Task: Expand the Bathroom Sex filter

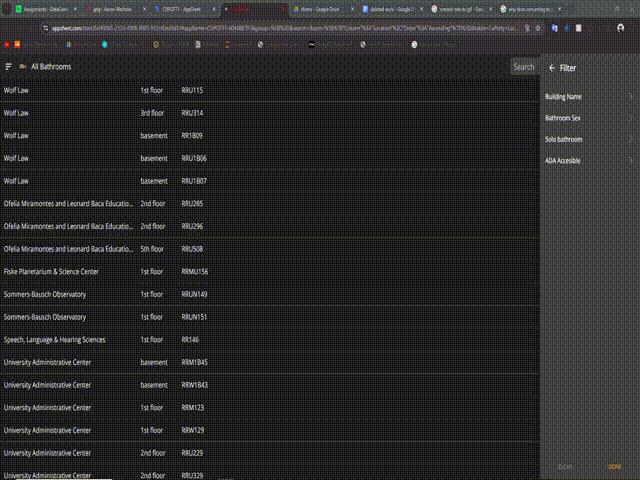Action: (588, 118)
